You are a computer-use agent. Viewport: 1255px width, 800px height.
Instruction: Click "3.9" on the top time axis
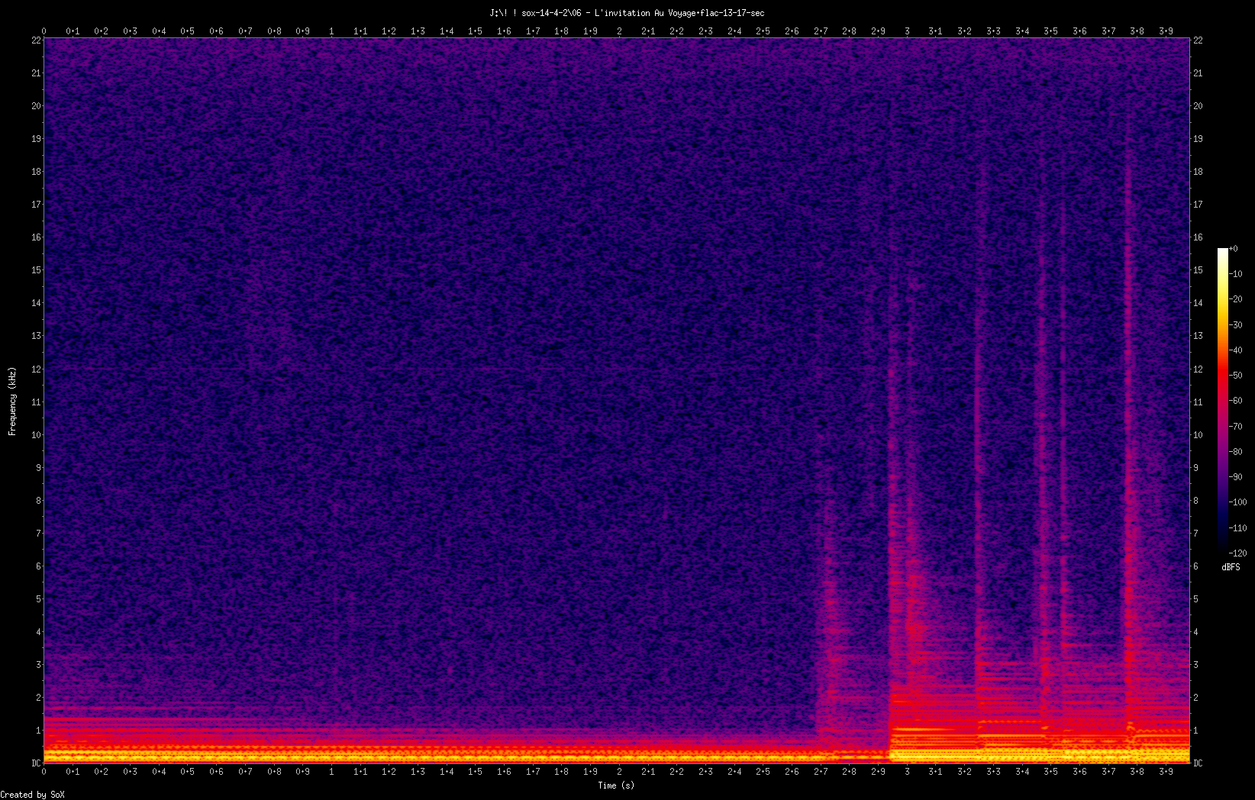pyautogui.click(x=1166, y=31)
